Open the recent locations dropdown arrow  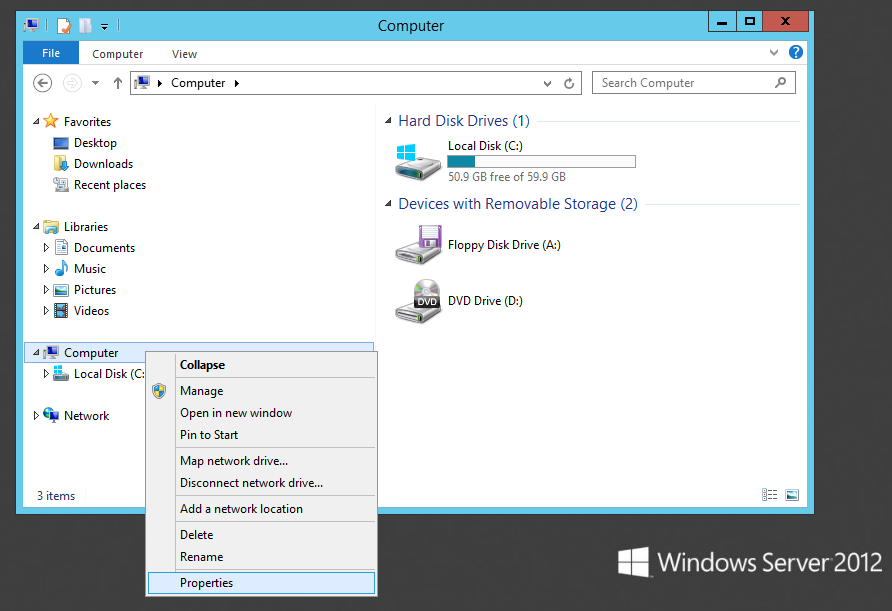(x=96, y=83)
